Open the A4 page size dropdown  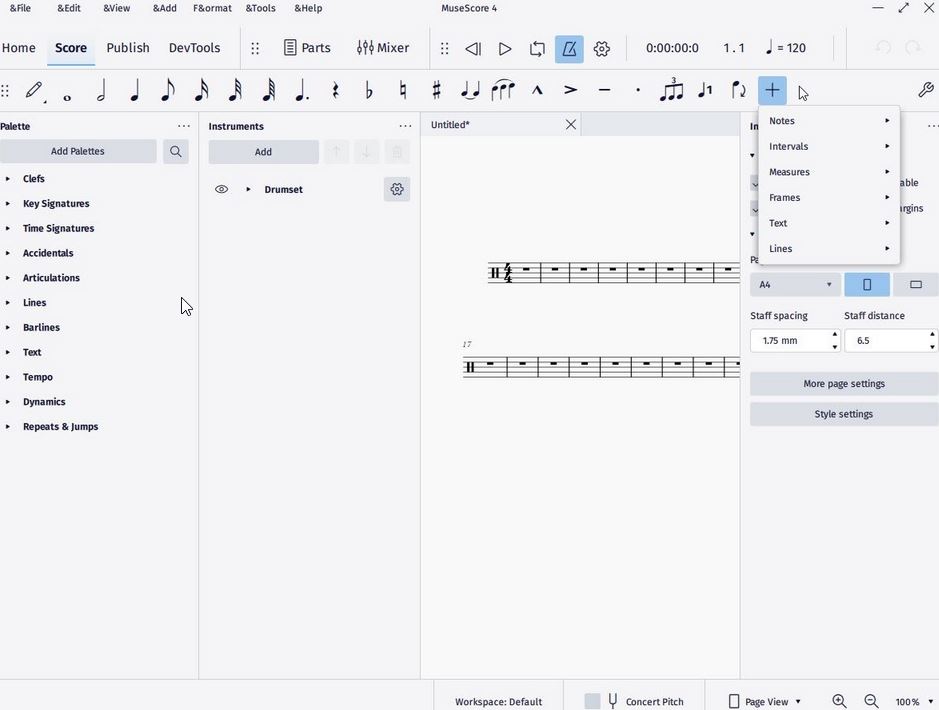[x=794, y=284]
